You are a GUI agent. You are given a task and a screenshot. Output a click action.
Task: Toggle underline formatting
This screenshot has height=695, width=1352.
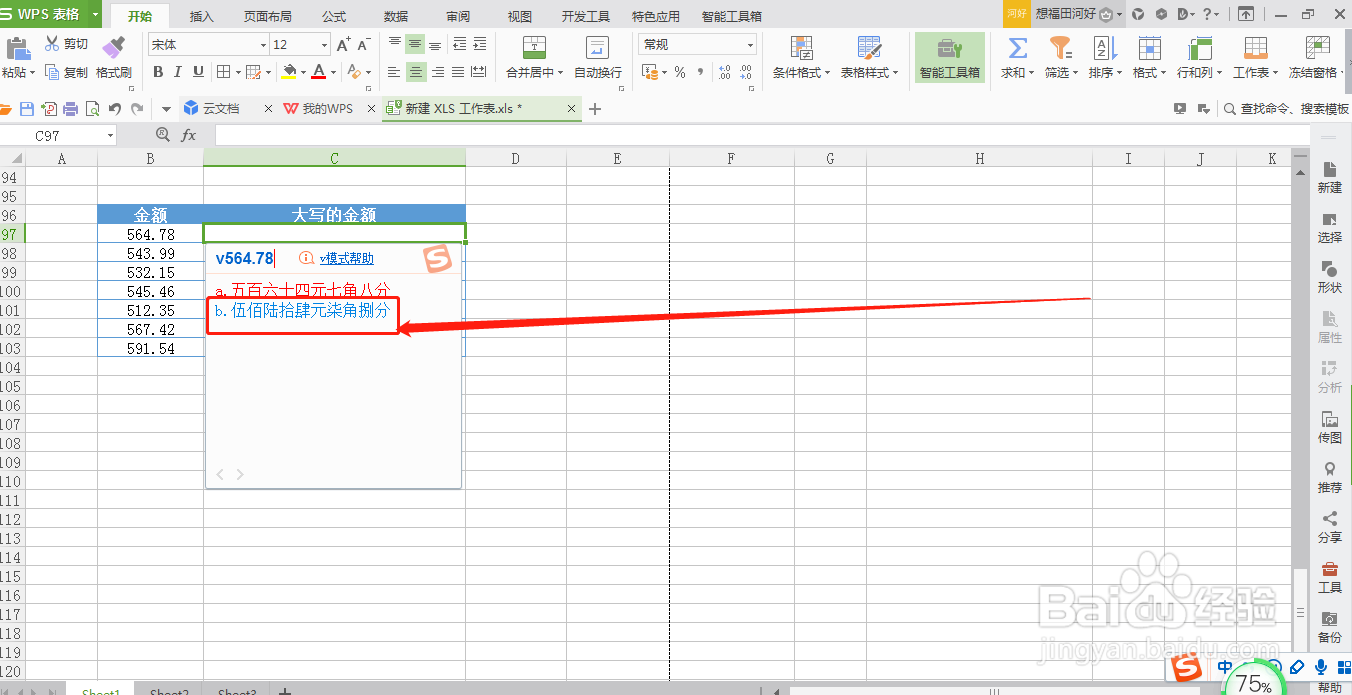click(x=198, y=72)
